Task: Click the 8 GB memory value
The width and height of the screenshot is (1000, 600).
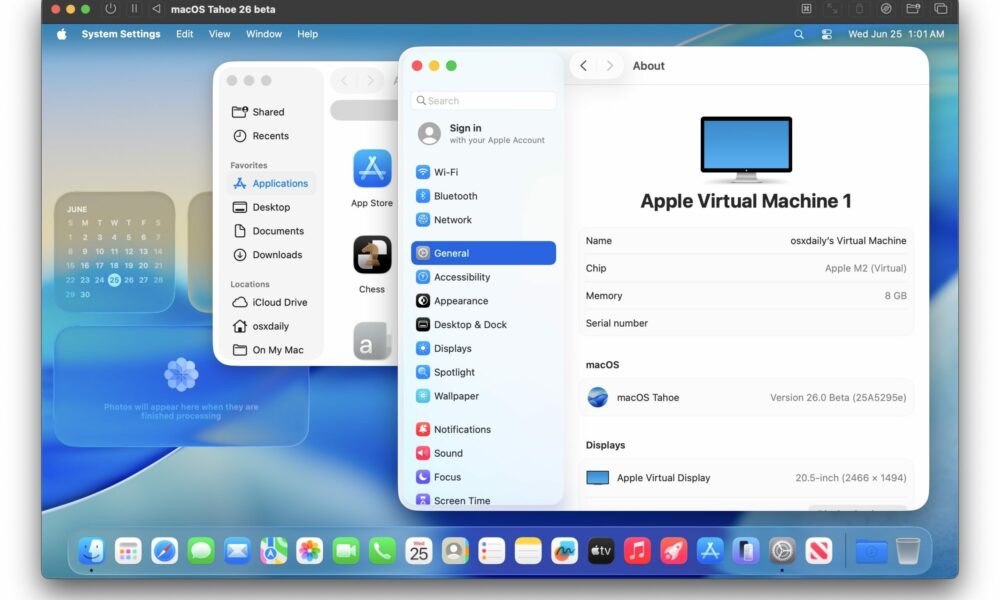Action: (895, 296)
